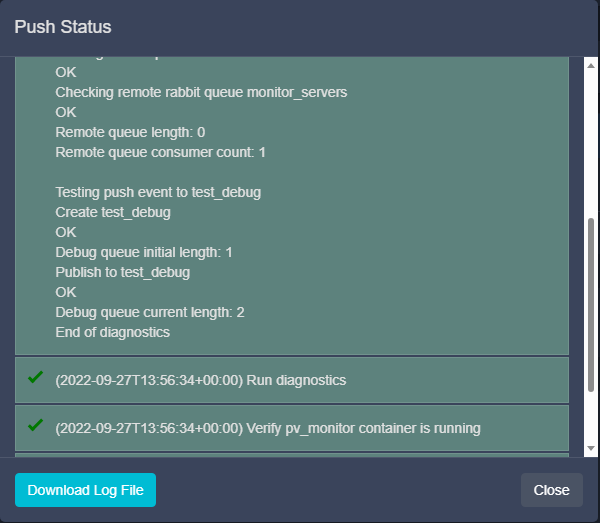
Task: Click the 'End of diagnostics' log line
Action: pos(112,332)
